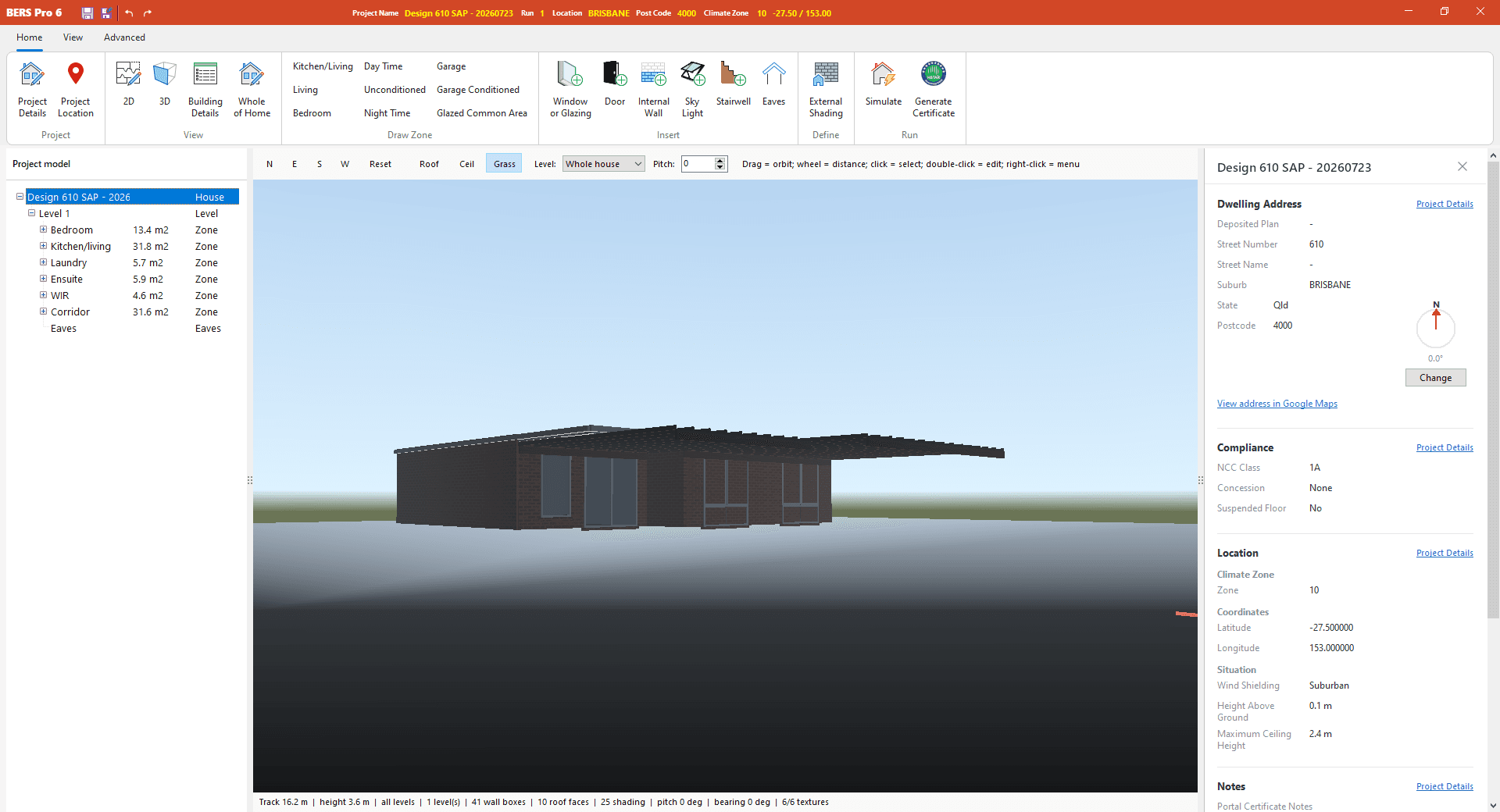Click the save icon in title bar

click(87, 12)
